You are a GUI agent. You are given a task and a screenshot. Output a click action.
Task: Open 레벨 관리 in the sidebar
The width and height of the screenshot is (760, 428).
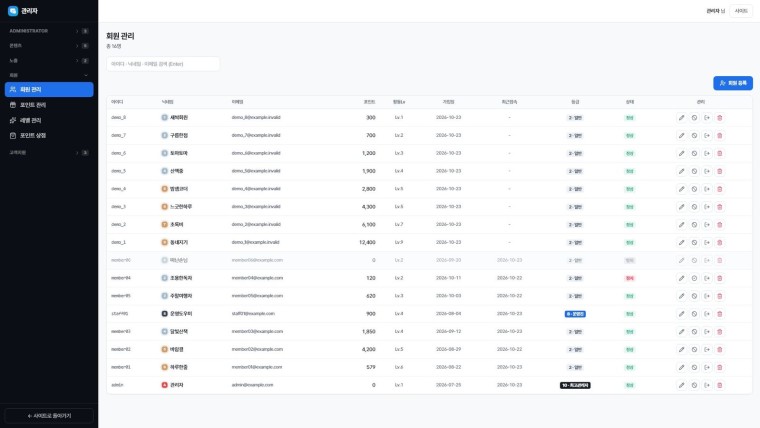click(49, 120)
